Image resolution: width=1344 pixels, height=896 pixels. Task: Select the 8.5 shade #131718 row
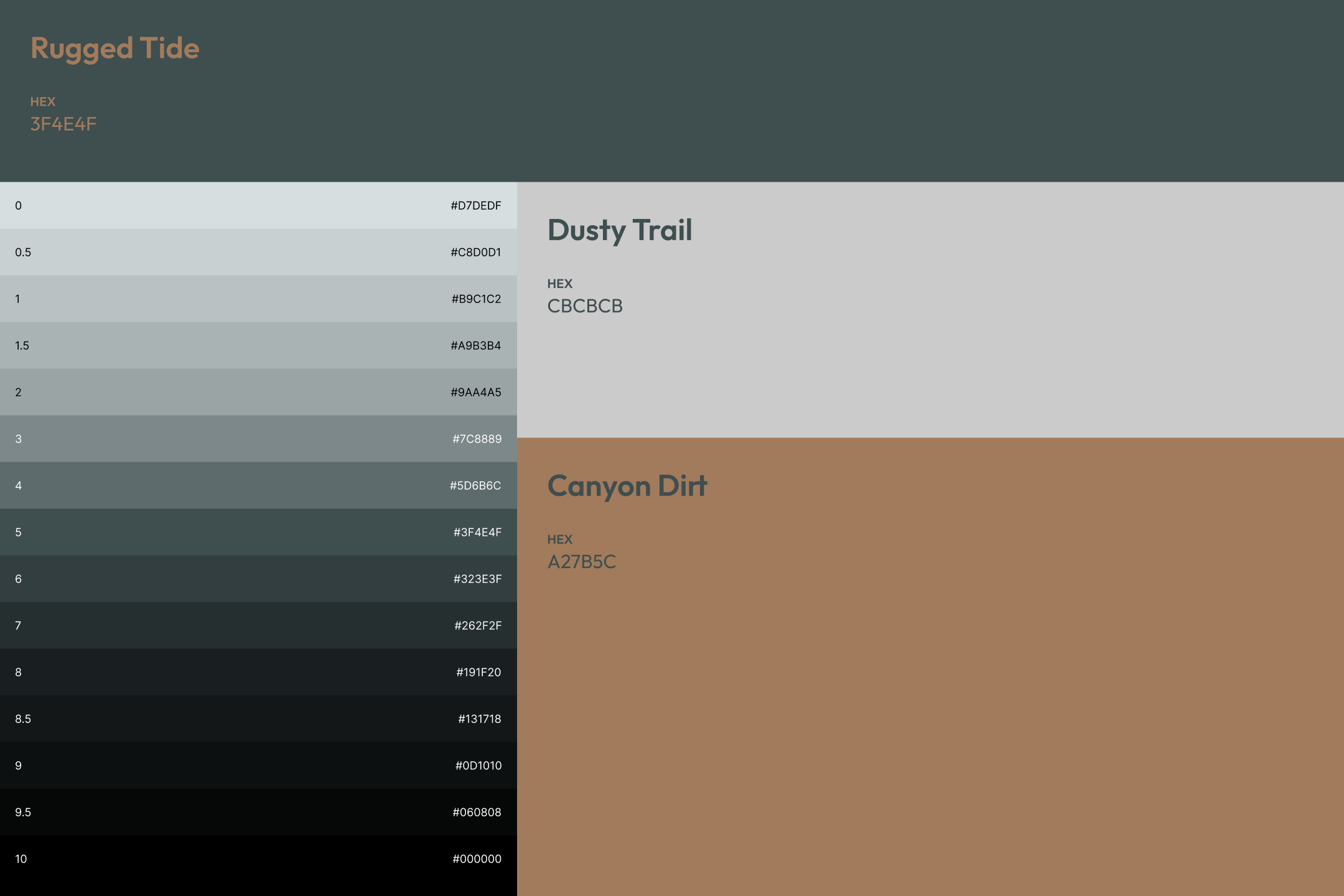[x=258, y=719]
